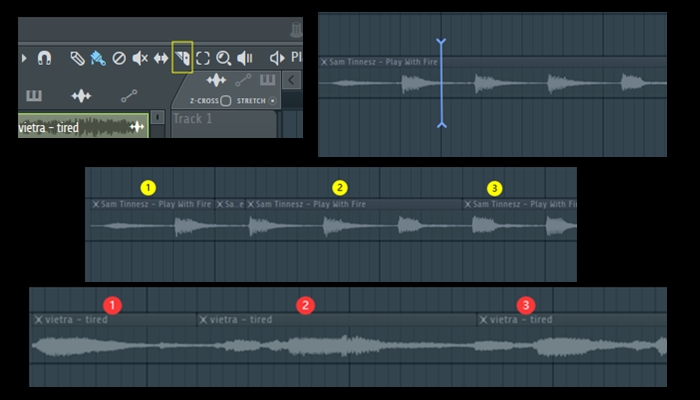The image size is (700, 400).
Task: Select the Mute tool speaker icon
Action: coord(140,58)
